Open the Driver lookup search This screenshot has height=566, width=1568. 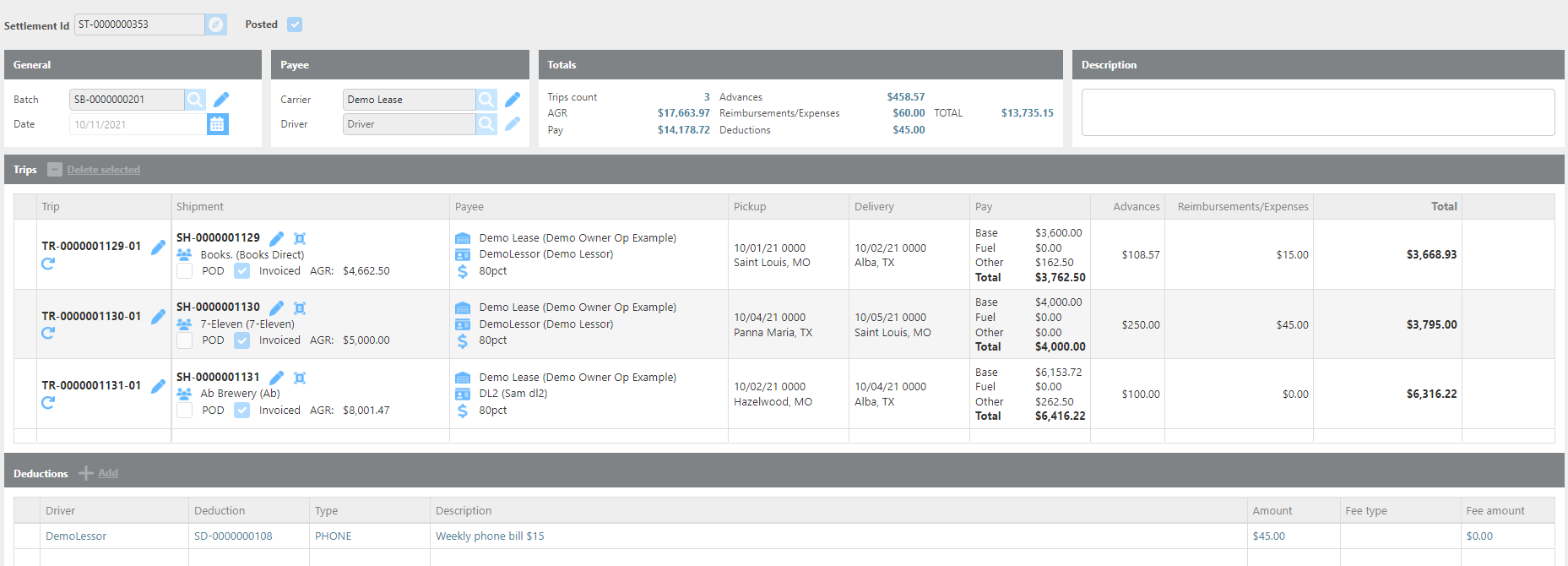[x=486, y=124]
